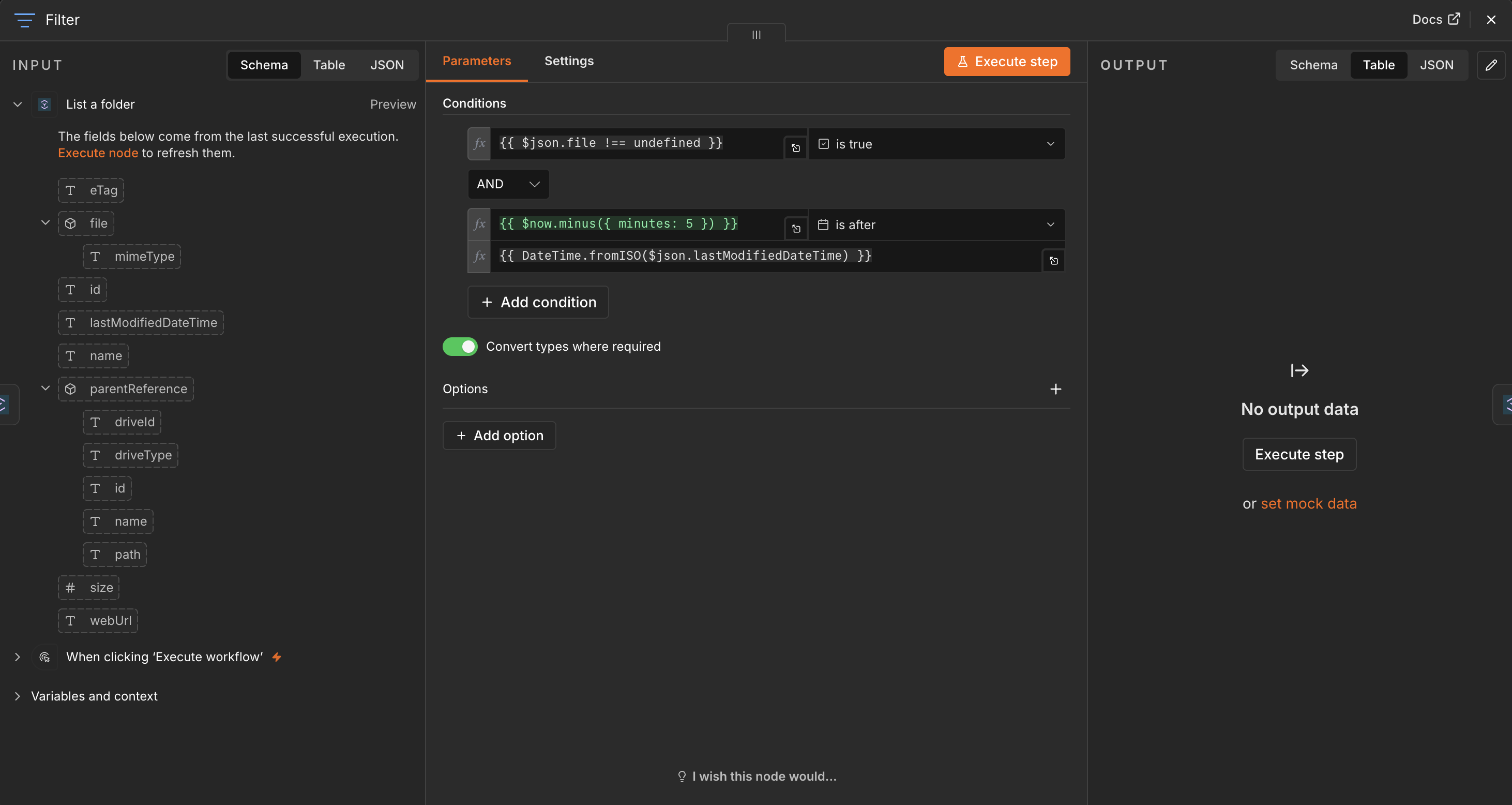Click the hash icon of size field

[70, 588]
